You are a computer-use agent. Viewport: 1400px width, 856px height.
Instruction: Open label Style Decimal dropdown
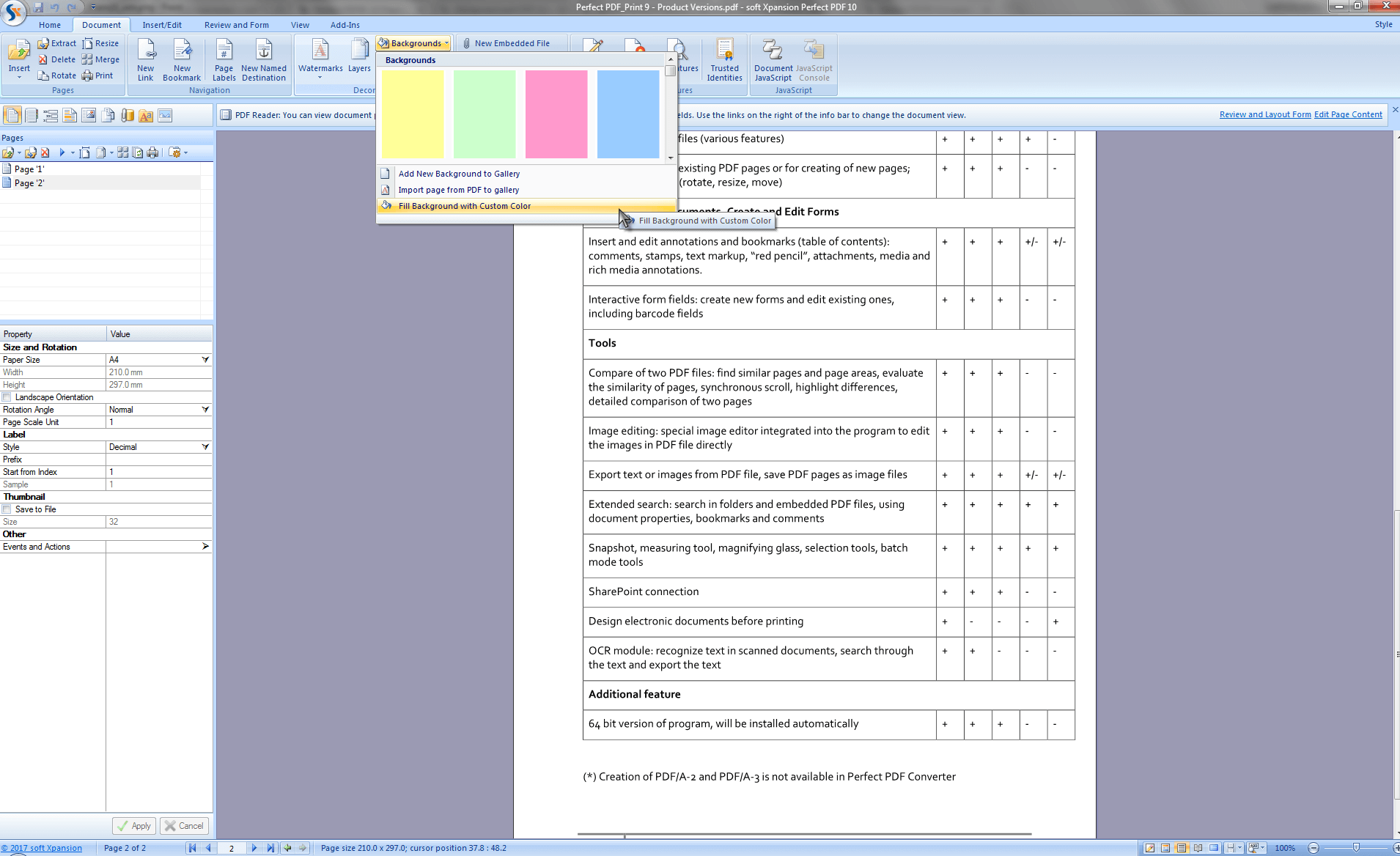pyautogui.click(x=205, y=447)
